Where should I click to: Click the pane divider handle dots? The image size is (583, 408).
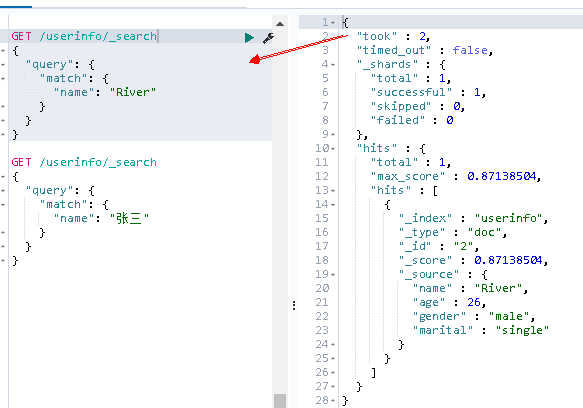tap(294, 305)
